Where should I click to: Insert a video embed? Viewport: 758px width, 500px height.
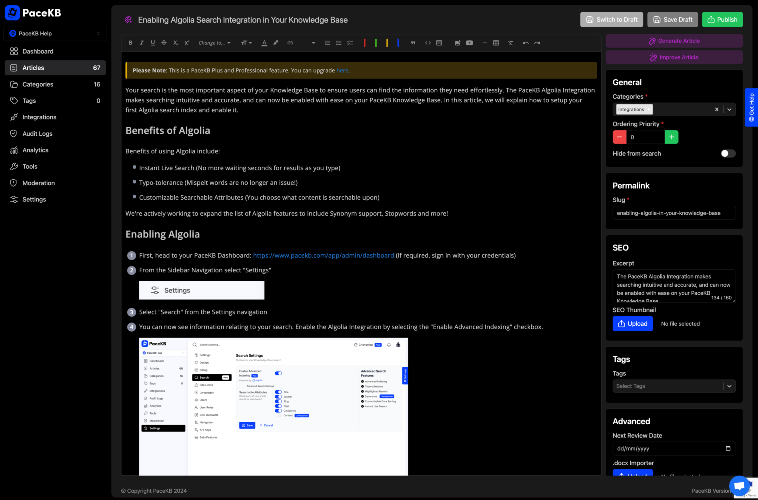(x=469, y=43)
